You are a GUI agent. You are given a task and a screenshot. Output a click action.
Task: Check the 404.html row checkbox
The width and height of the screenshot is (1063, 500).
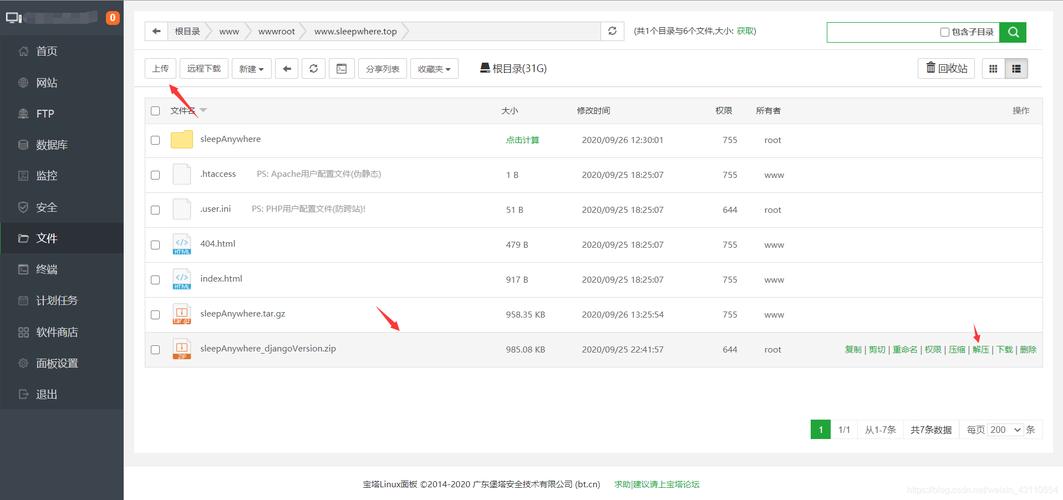(155, 245)
